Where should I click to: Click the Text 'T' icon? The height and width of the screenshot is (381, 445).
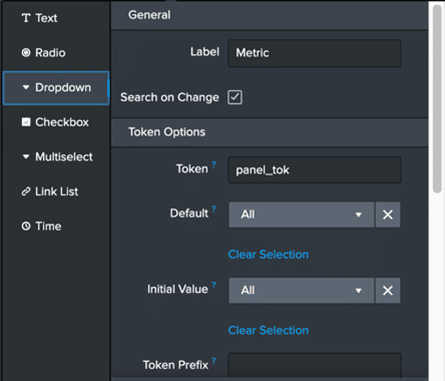click(x=26, y=18)
